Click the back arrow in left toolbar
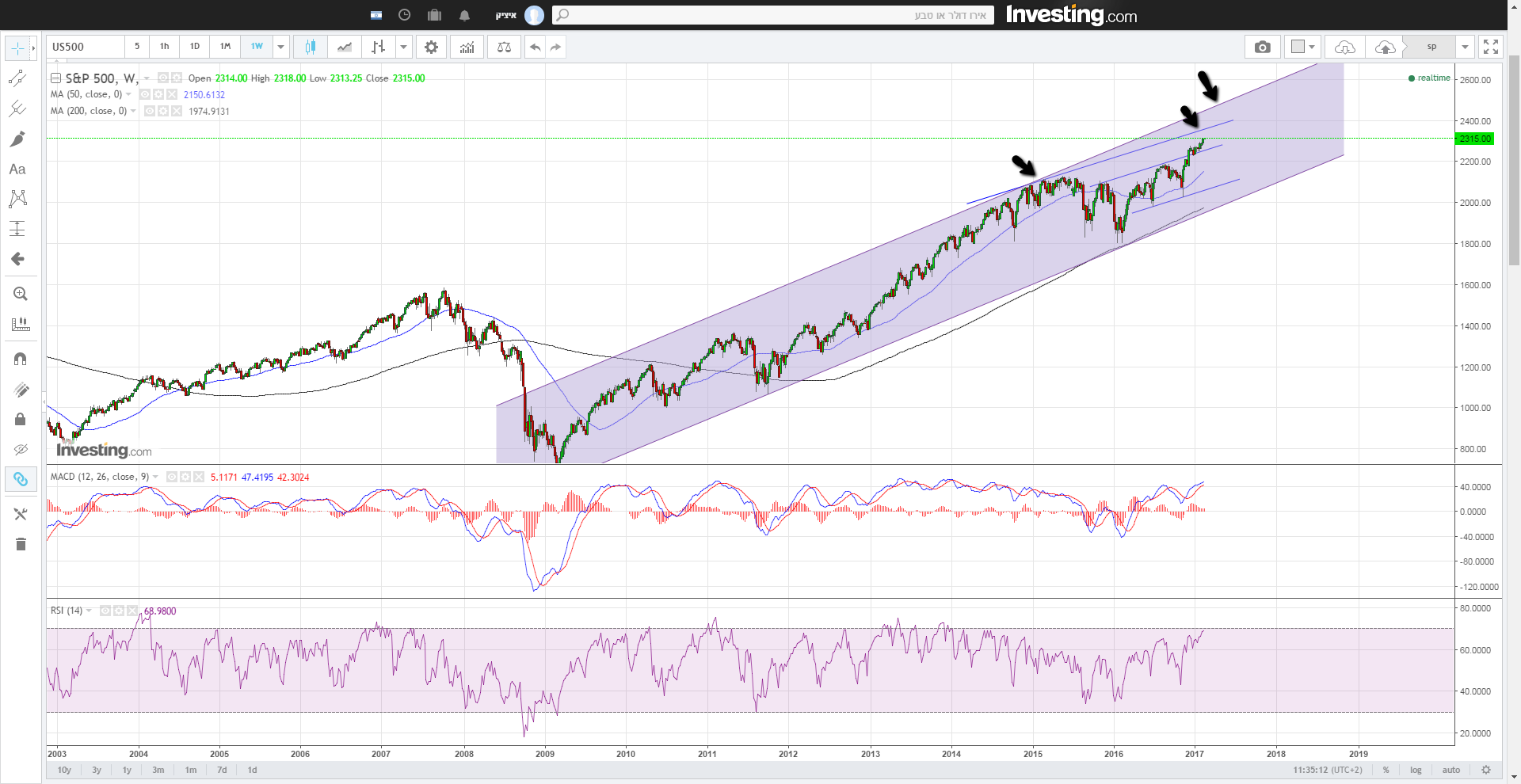 pyautogui.click(x=17, y=259)
